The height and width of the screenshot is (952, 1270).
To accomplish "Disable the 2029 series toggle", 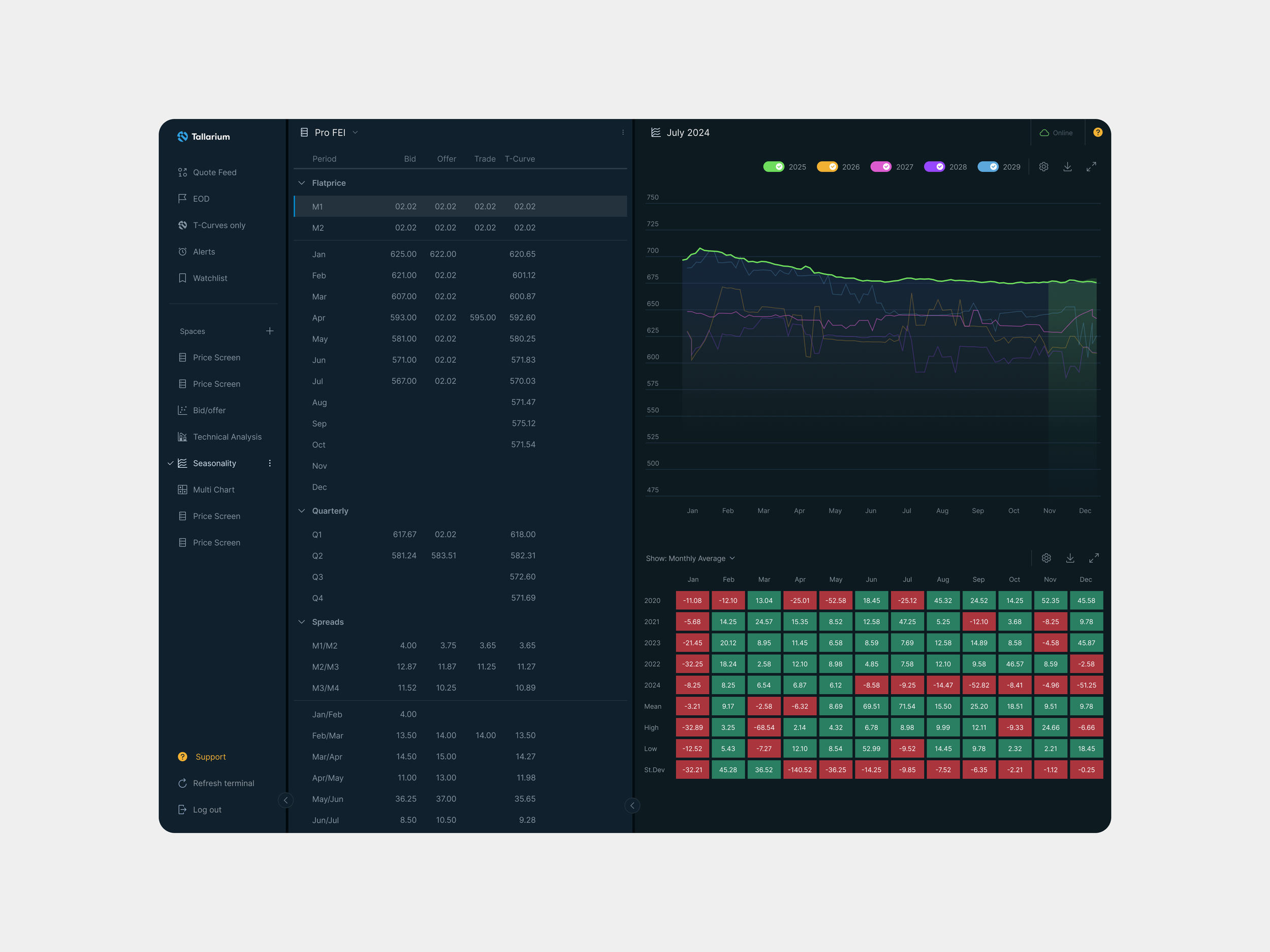I will [988, 167].
